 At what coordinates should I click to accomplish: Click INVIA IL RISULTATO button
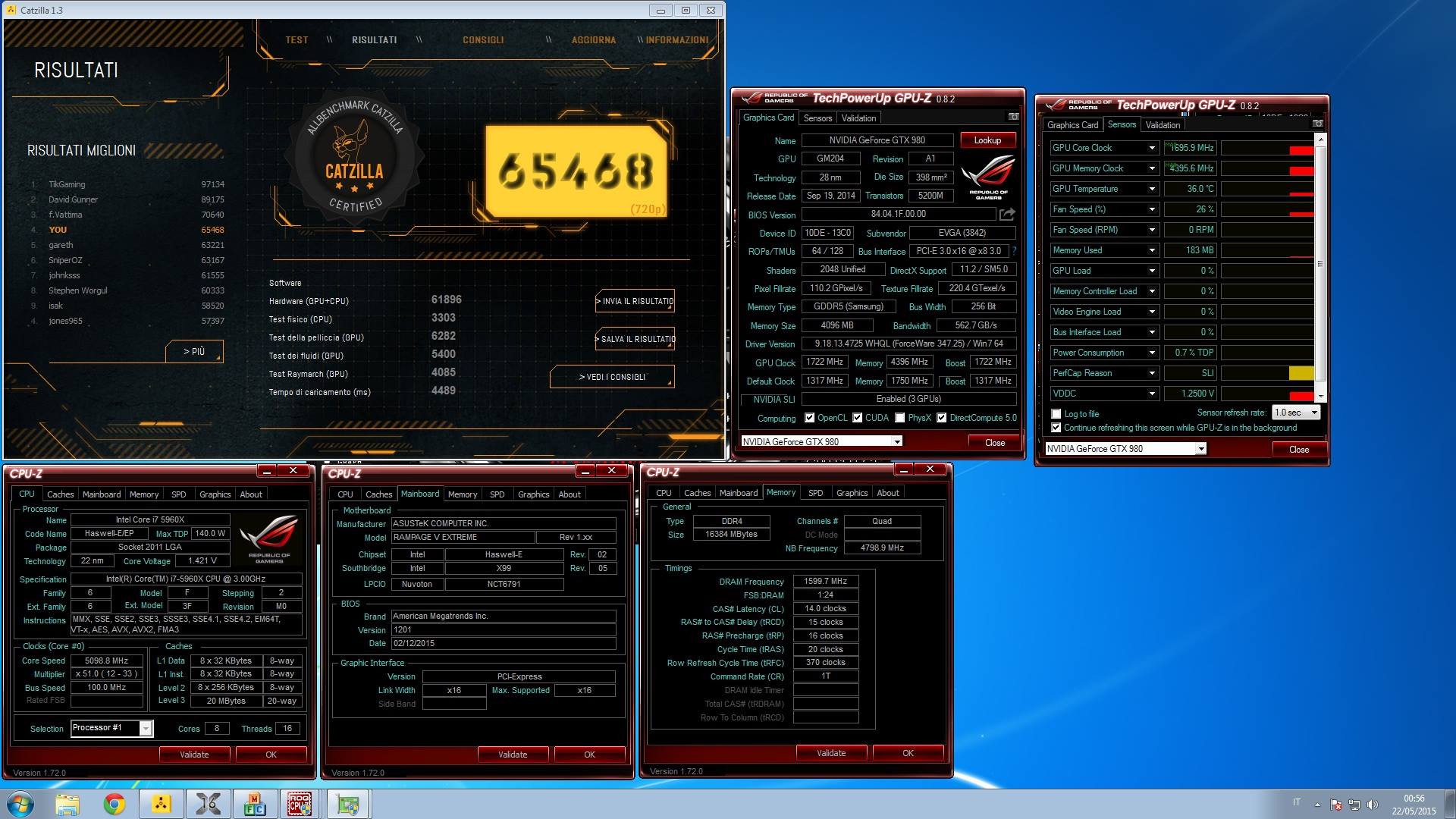635,301
